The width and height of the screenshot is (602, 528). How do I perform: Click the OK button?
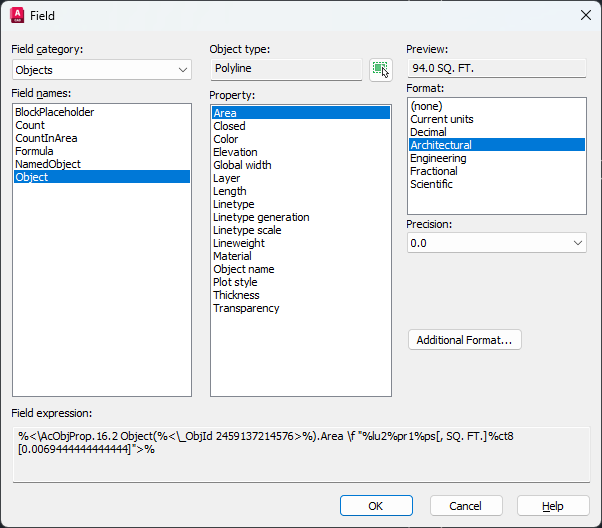click(x=376, y=506)
